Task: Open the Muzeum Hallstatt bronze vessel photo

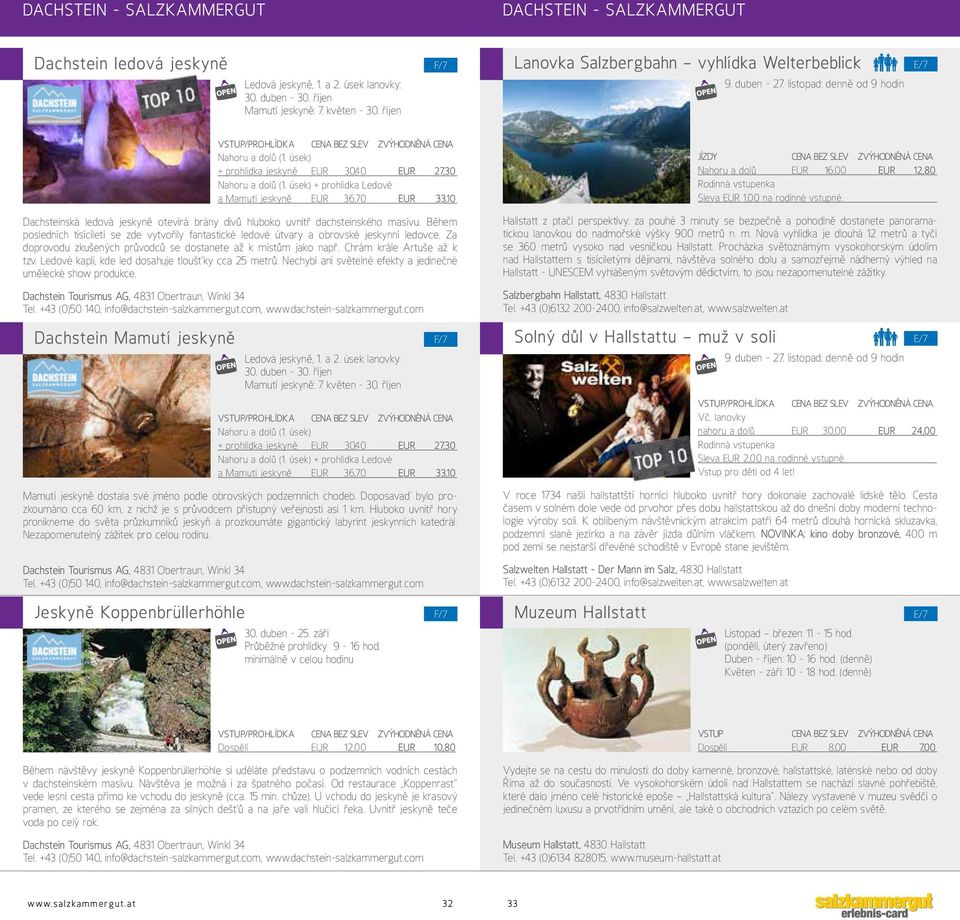Action: 596,690
